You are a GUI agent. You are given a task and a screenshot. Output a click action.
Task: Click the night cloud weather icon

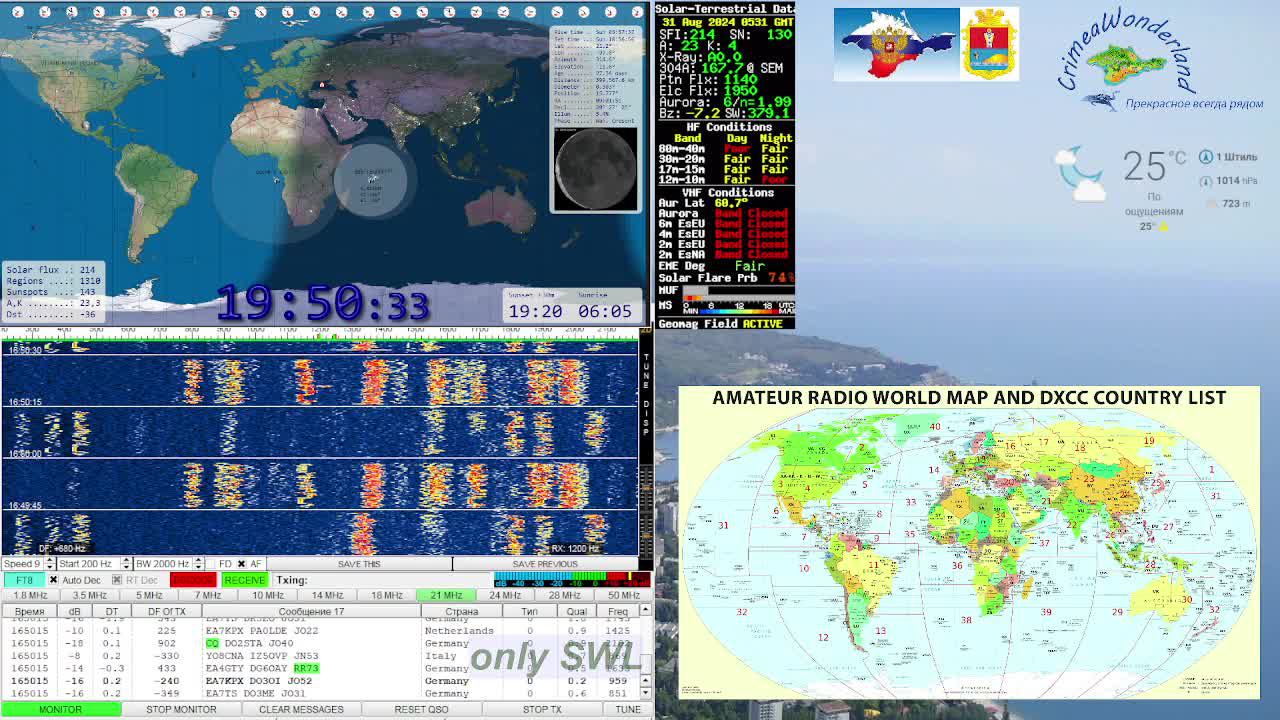[x=1081, y=172]
